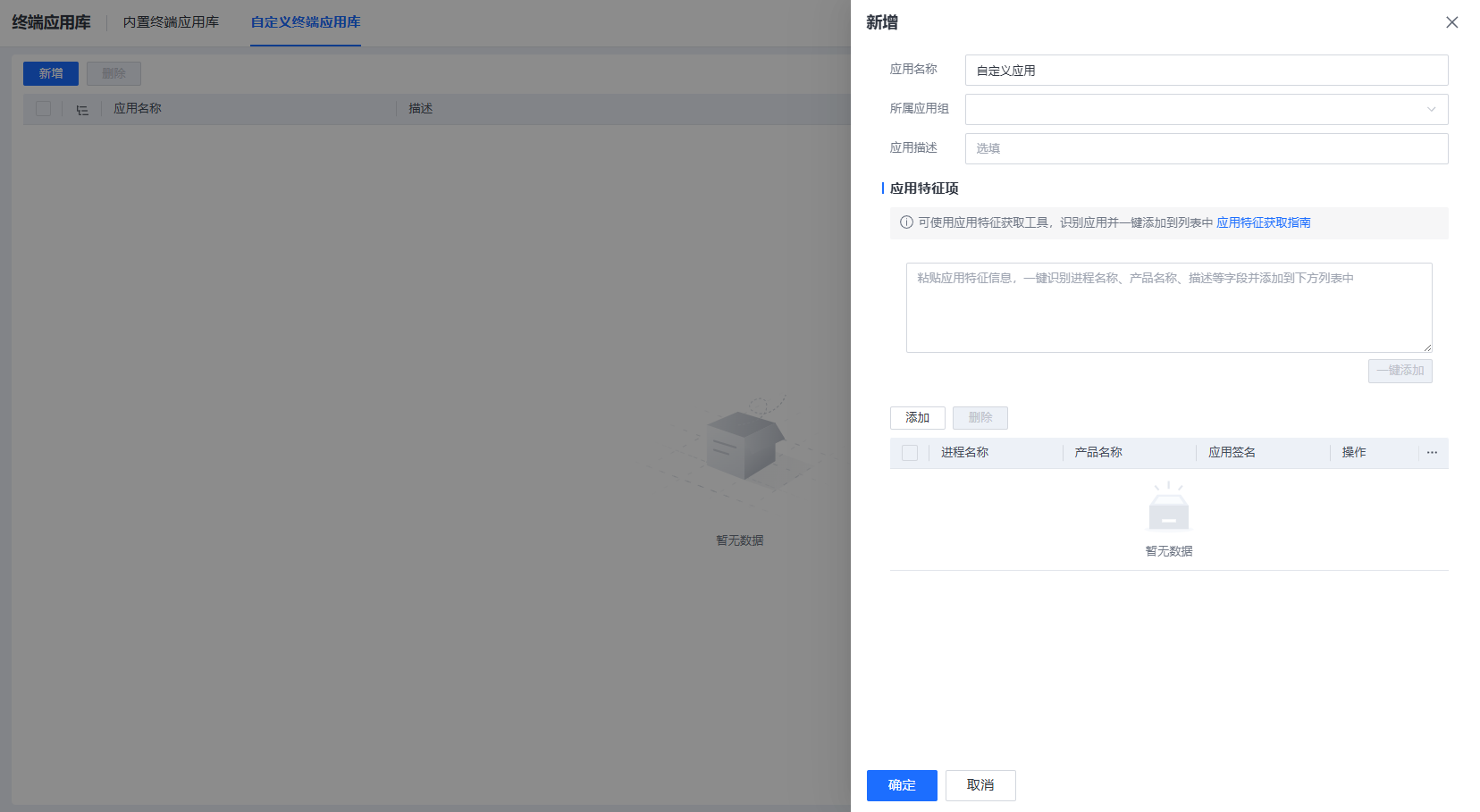The height and width of the screenshot is (812, 1480).
Task: Switch to 内置终端应用库 tab
Action: click(171, 22)
